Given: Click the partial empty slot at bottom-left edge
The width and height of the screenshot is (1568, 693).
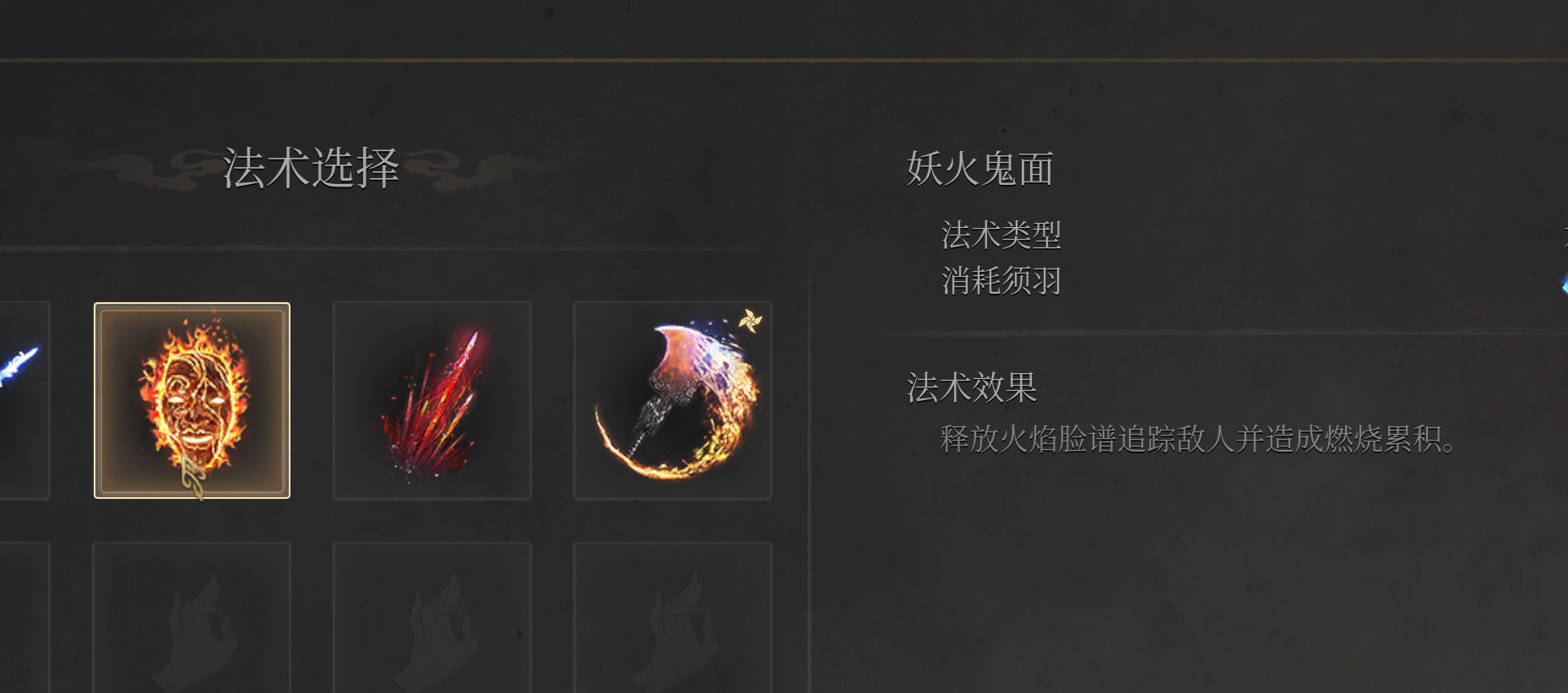Looking at the screenshot, I should coord(24,617).
